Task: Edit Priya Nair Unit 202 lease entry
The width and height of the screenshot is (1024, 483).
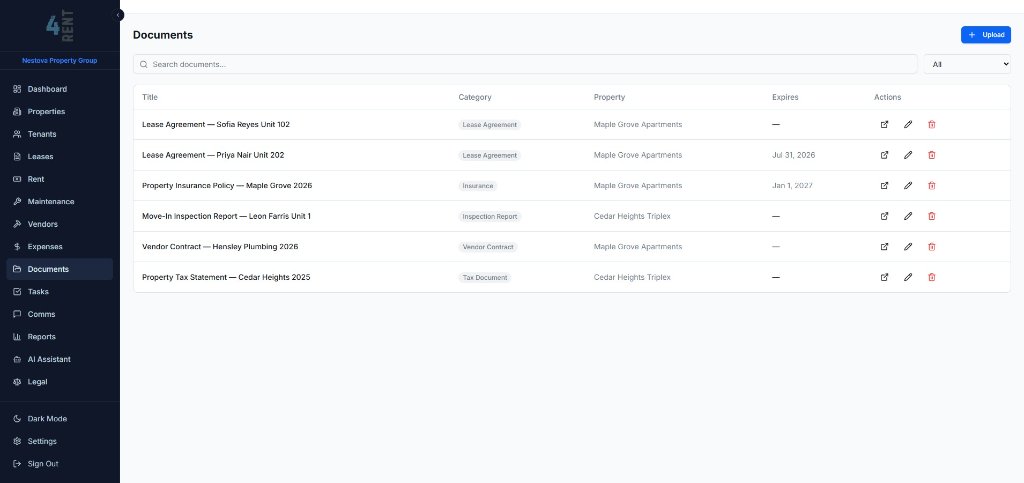Action: click(908, 155)
